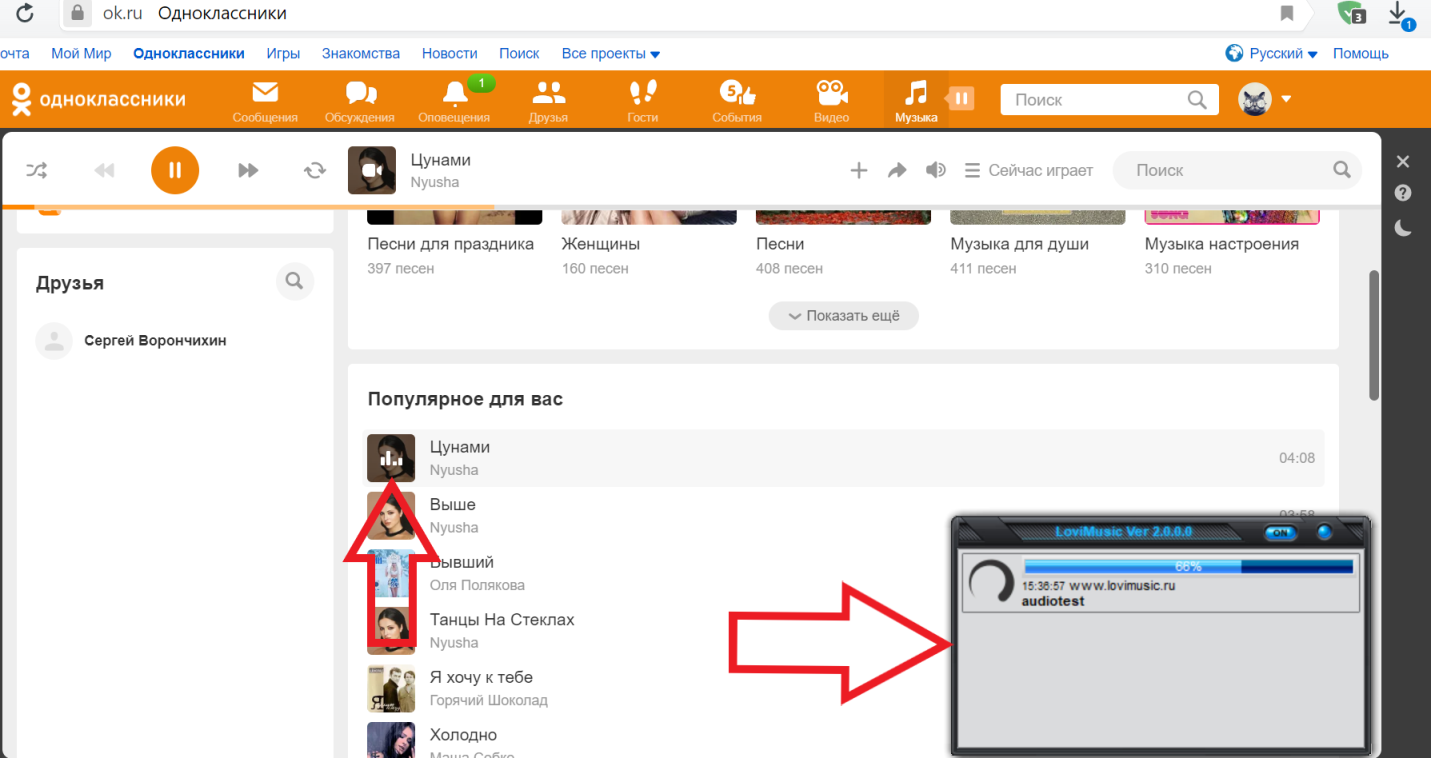
Task: Toggle the ON button in LoviMusic
Action: click(1281, 533)
